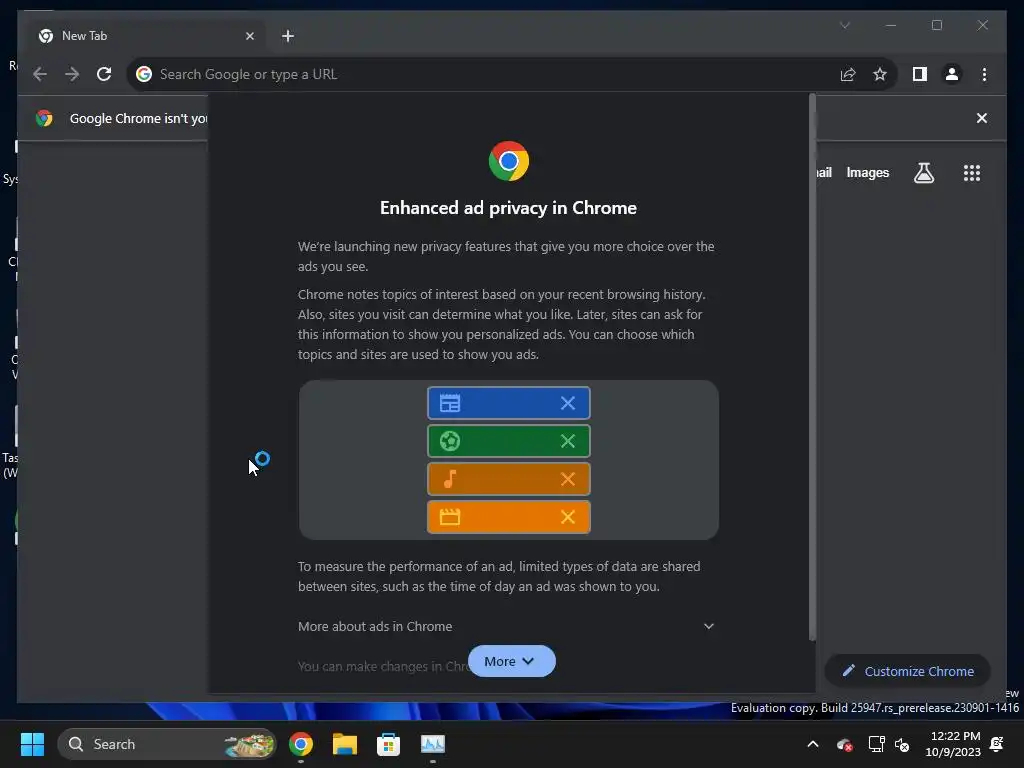This screenshot has width=1024, height=768.
Task: Click the Chrome logo atop the dialog
Action: (x=509, y=161)
